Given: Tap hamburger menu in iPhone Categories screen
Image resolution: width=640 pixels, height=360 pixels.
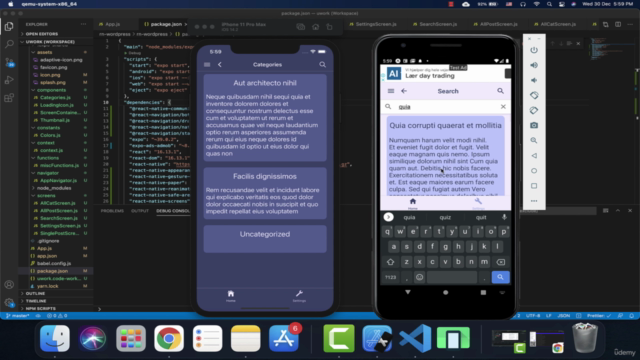Looking at the screenshot, I should click(207, 64).
